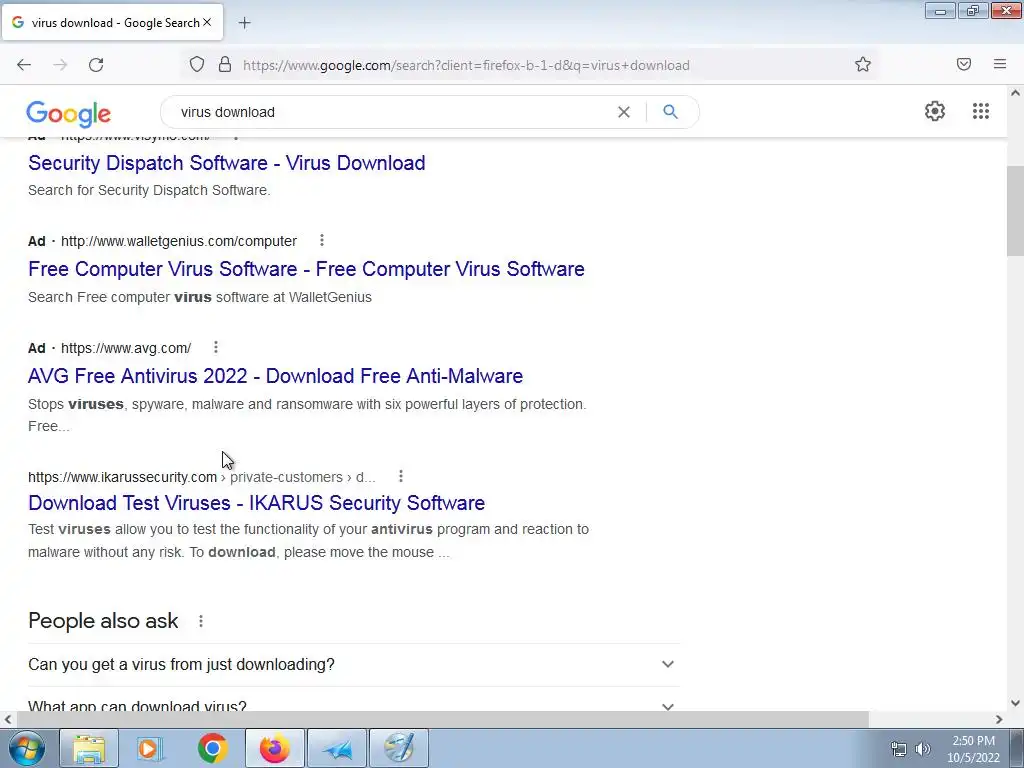Open the taskbar clock and date
The width and height of the screenshot is (1024, 768).
coord(974,749)
